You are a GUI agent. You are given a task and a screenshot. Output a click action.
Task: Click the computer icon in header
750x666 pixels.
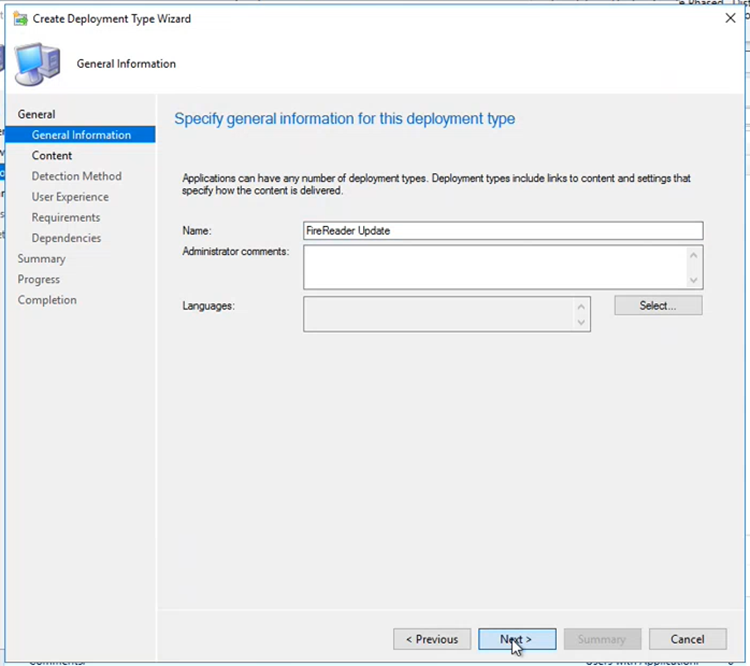[x=37, y=64]
